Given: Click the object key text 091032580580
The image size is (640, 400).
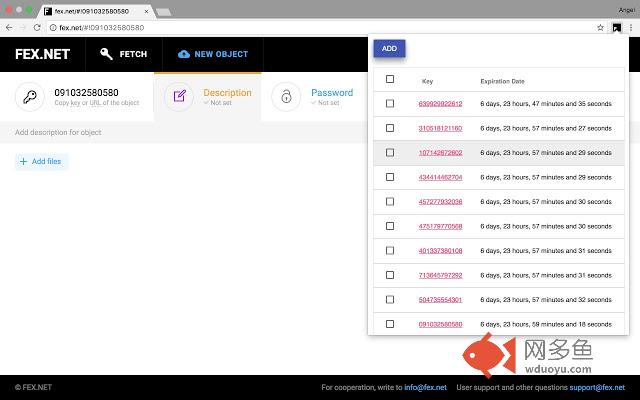Looking at the screenshot, I should tap(87, 93).
